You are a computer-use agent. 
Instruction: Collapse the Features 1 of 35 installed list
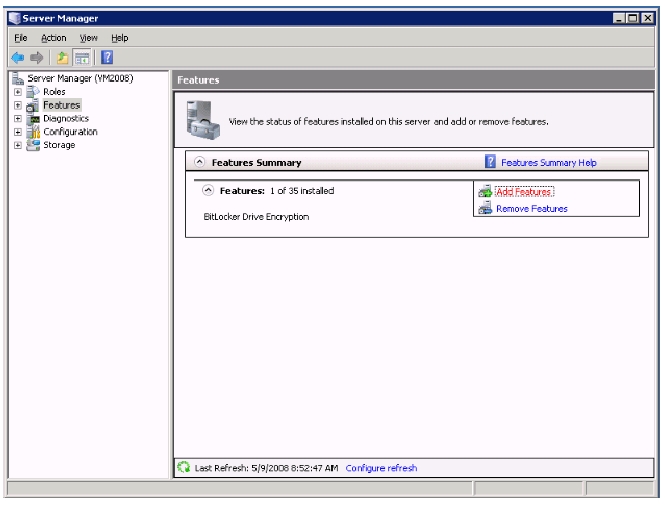click(x=208, y=190)
